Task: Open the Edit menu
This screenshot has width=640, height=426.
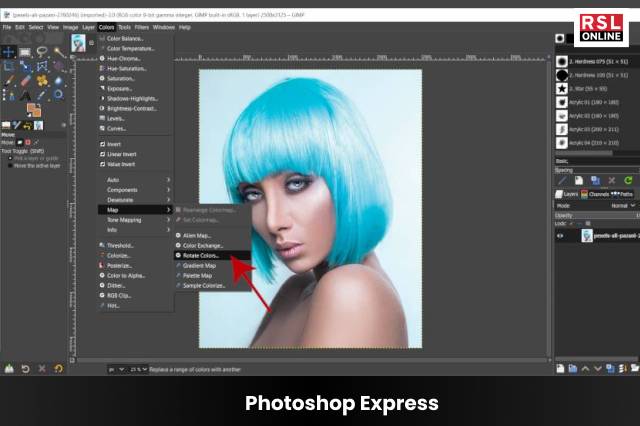Action: [20, 27]
